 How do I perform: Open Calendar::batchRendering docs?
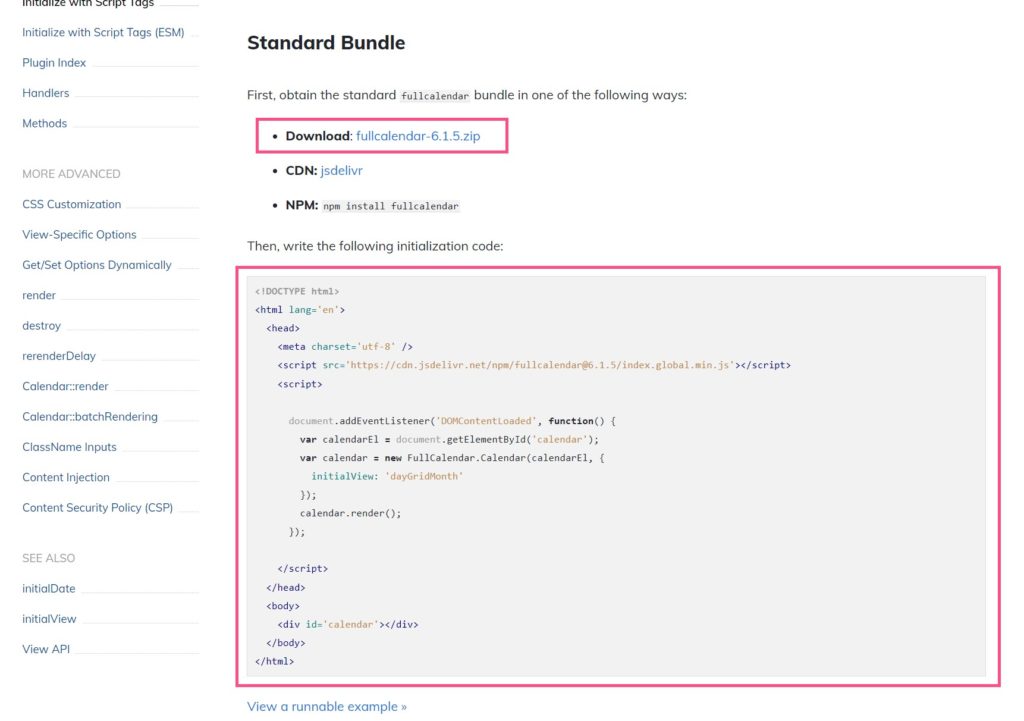pos(89,416)
